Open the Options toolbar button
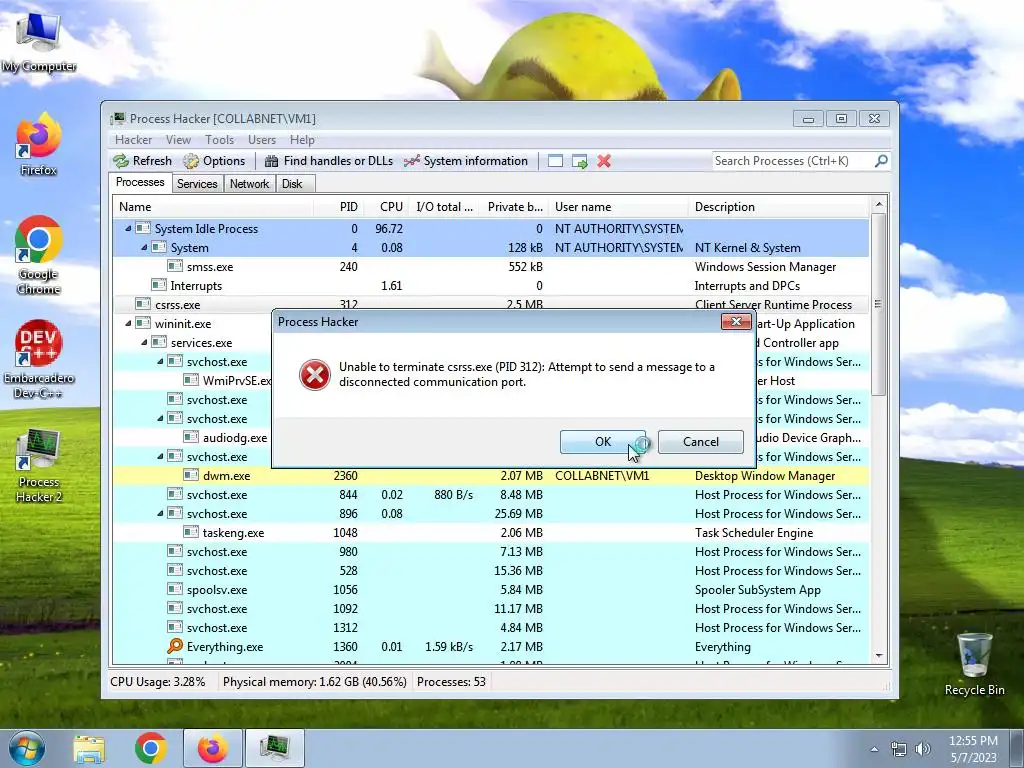Screen dimensions: 1024x768 coord(214,161)
